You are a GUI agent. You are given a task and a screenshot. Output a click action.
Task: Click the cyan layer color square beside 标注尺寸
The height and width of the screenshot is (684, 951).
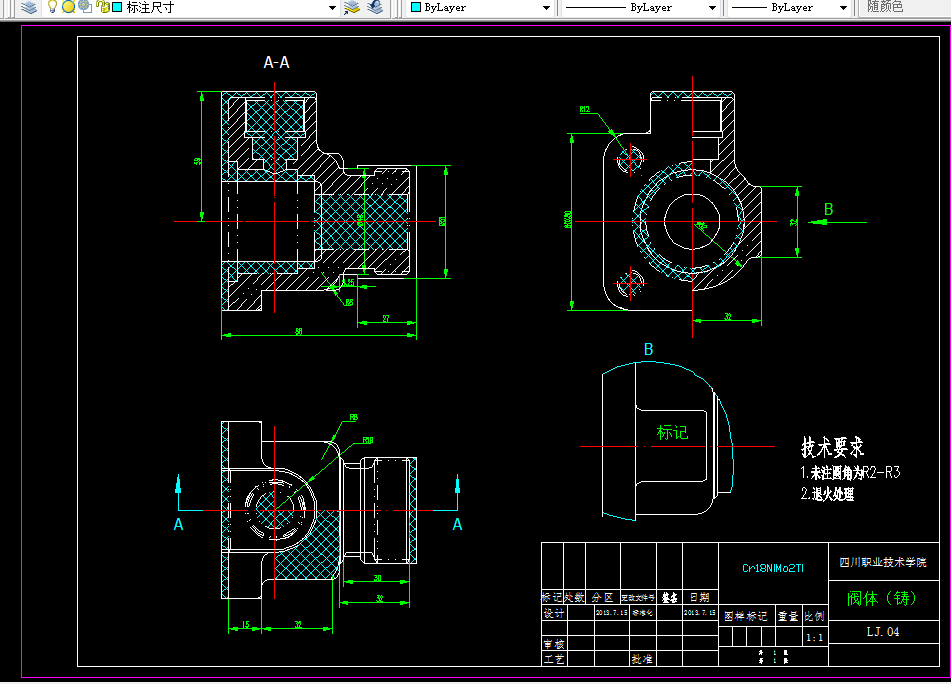pyautogui.click(x=117, y=7)
